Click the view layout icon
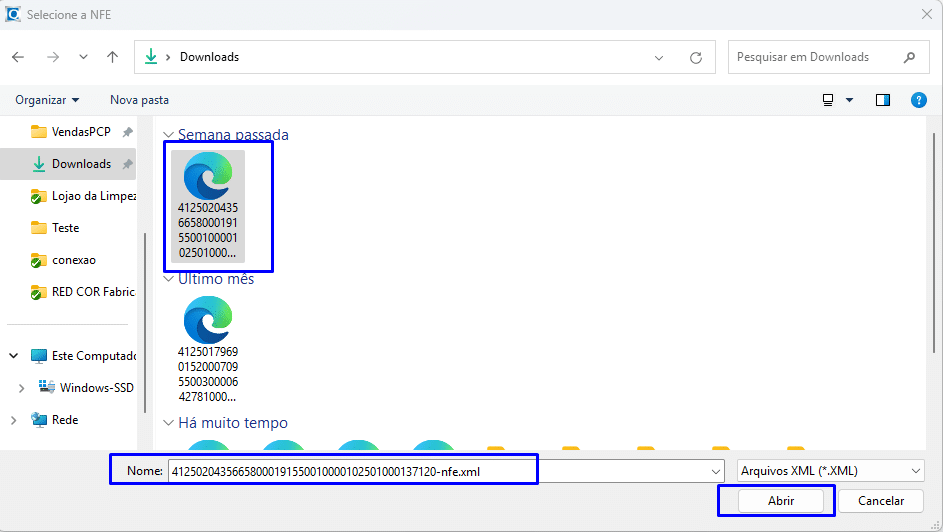 point(828,100)
